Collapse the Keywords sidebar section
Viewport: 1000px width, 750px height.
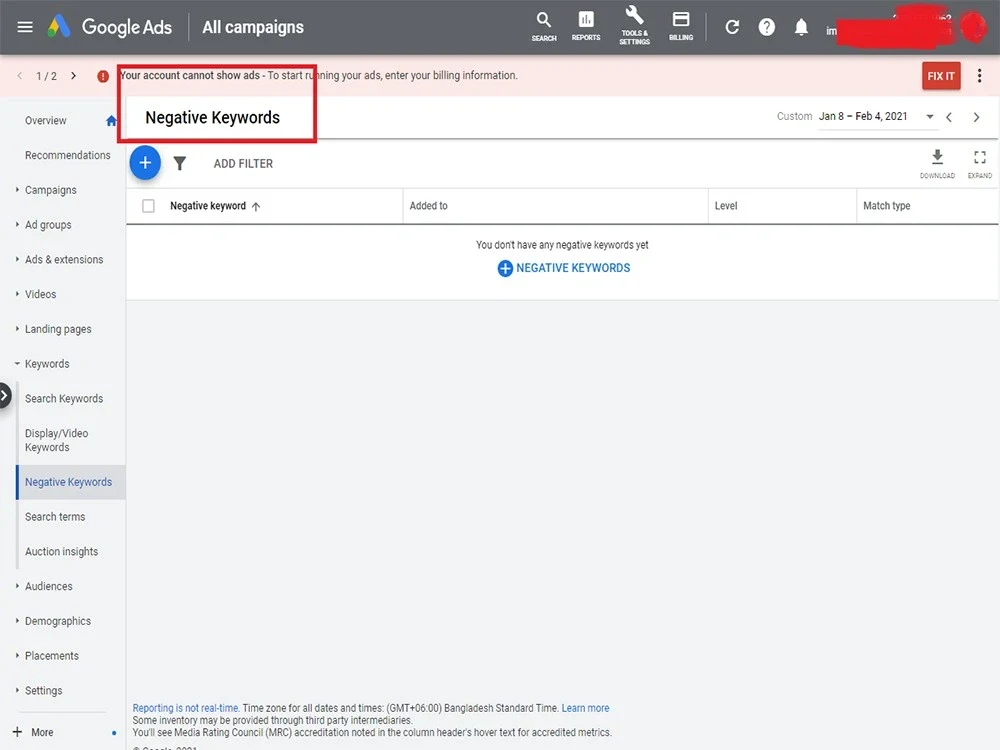click(x=17, y=364)
